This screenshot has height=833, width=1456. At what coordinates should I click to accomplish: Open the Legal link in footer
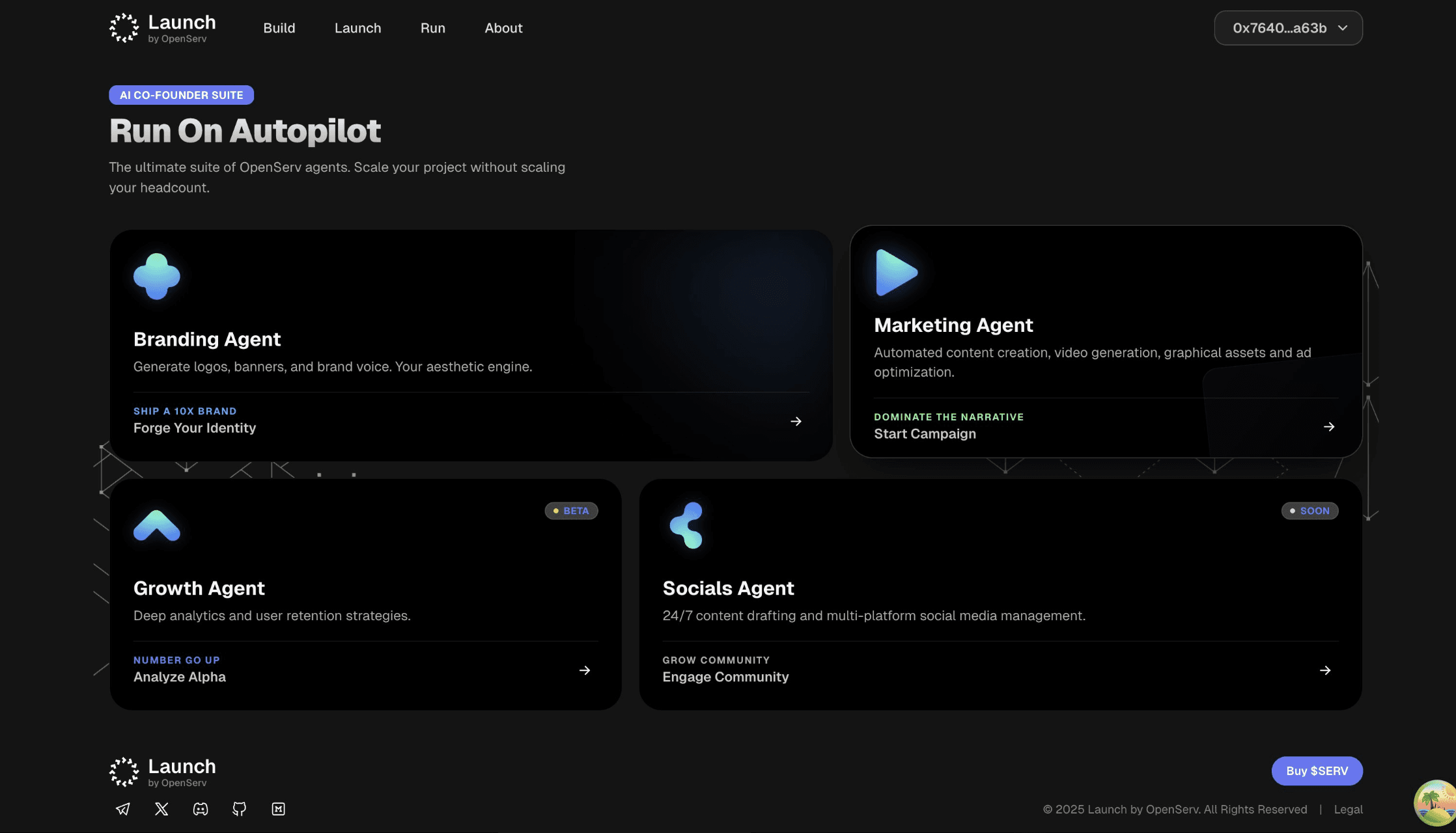tap(1348, 810)
